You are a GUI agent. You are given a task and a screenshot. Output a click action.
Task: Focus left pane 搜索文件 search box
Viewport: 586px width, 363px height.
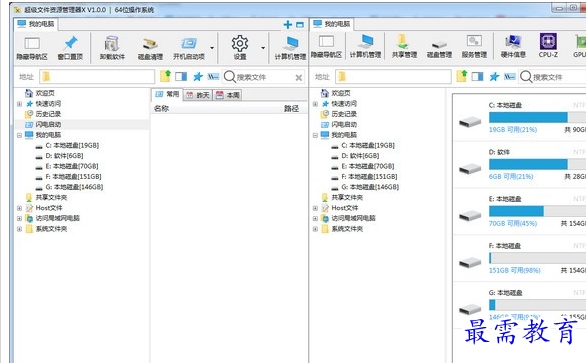click(x=264, y=77)
